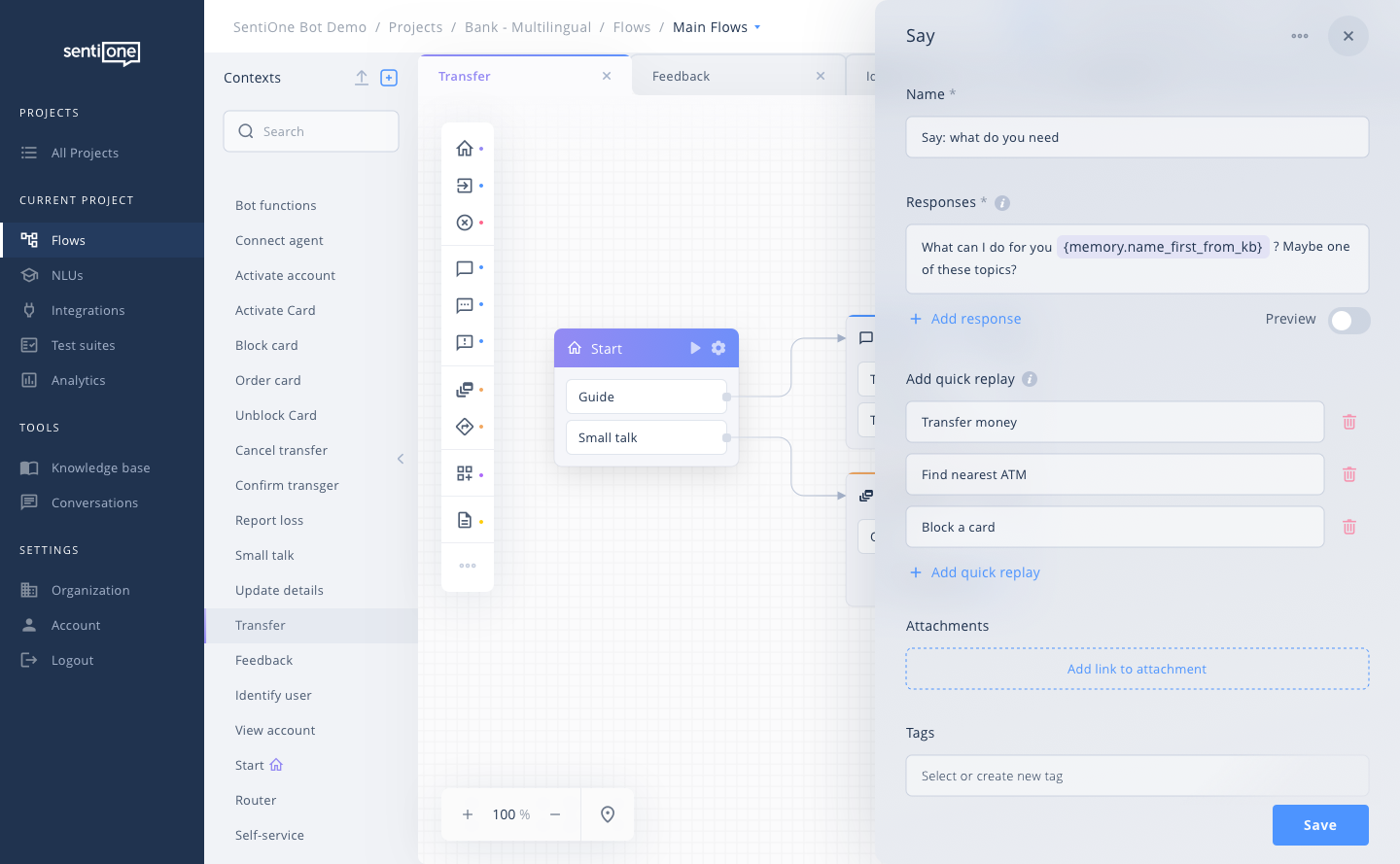
Task: Open the Start block settings gear
Action: (718, 348)
